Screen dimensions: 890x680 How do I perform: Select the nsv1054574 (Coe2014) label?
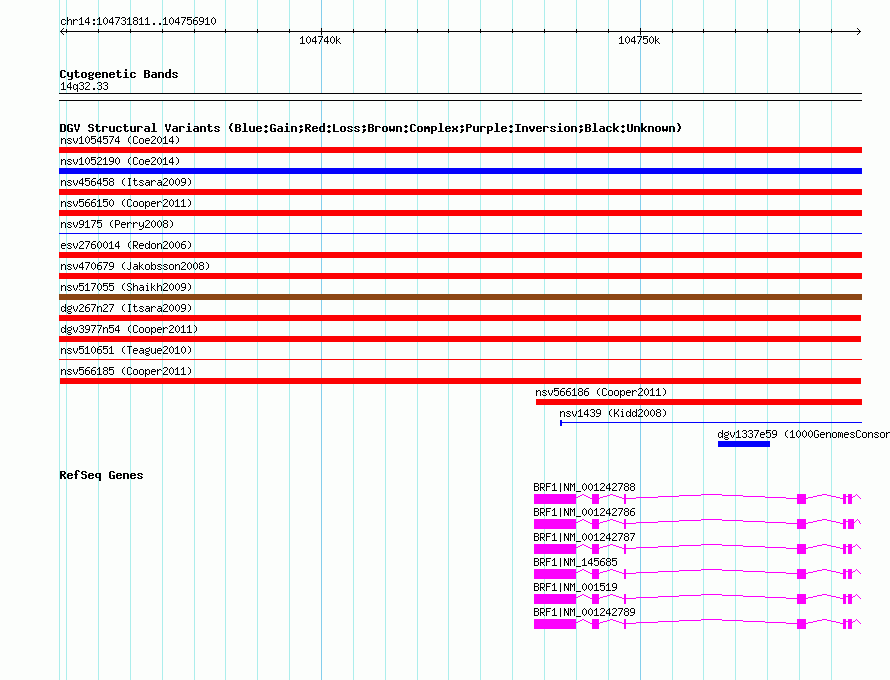(x=120, y=140)
